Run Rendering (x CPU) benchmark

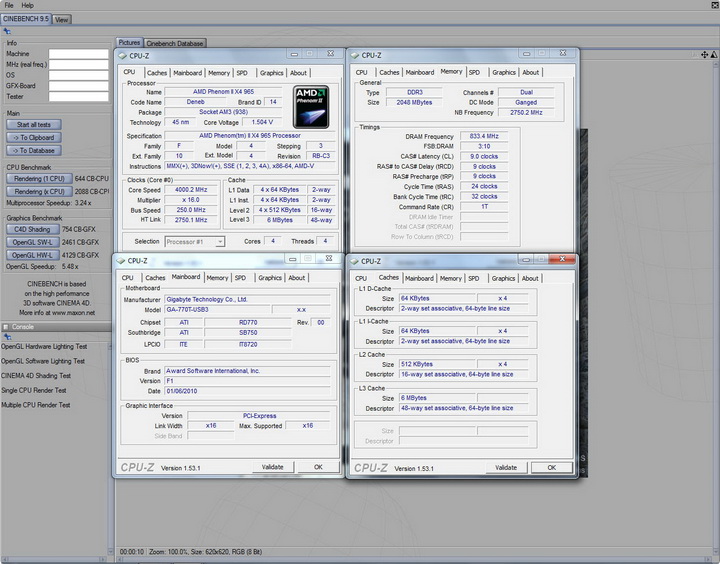39,192
